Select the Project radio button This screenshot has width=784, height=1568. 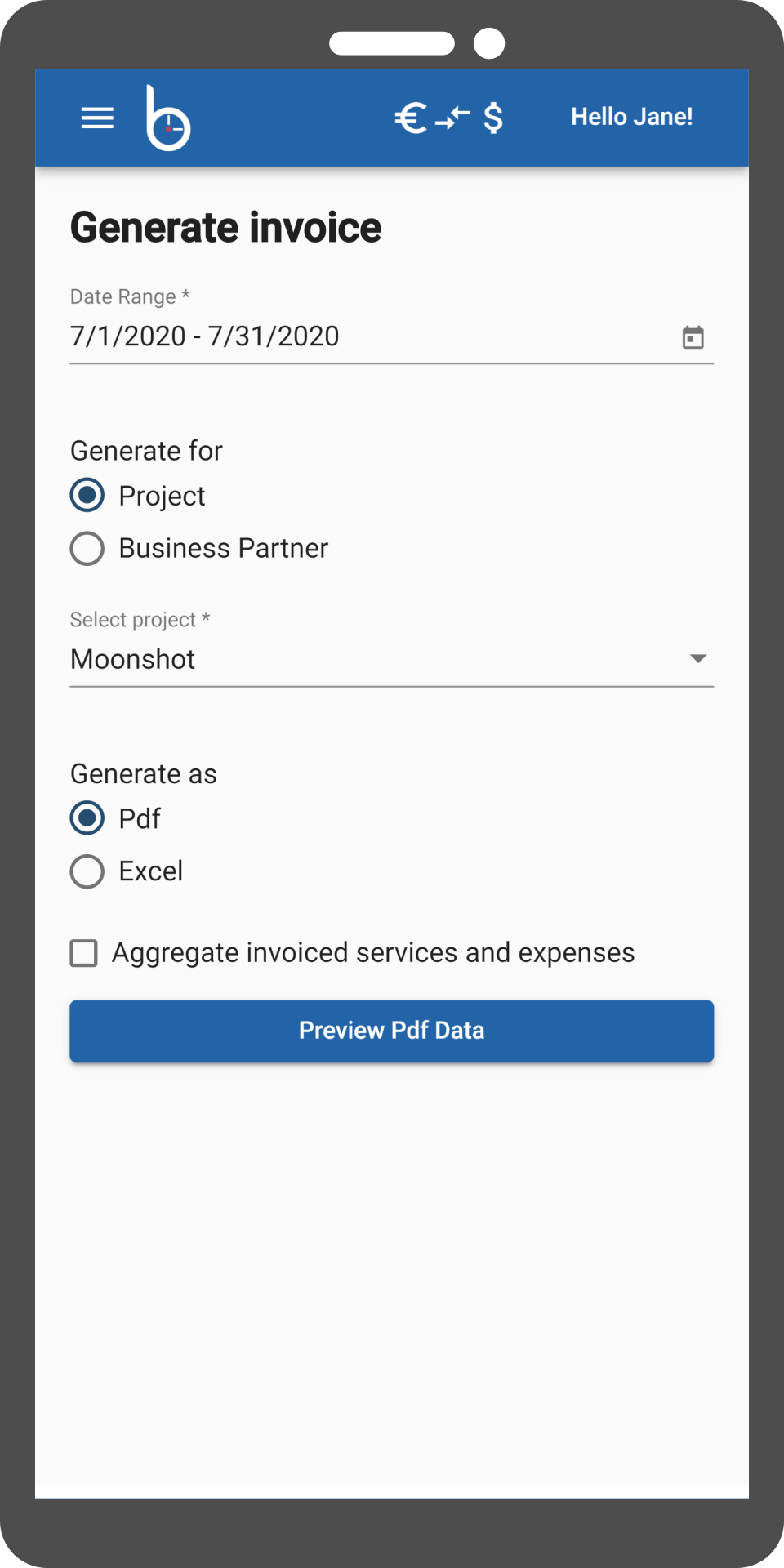(87, 496)
